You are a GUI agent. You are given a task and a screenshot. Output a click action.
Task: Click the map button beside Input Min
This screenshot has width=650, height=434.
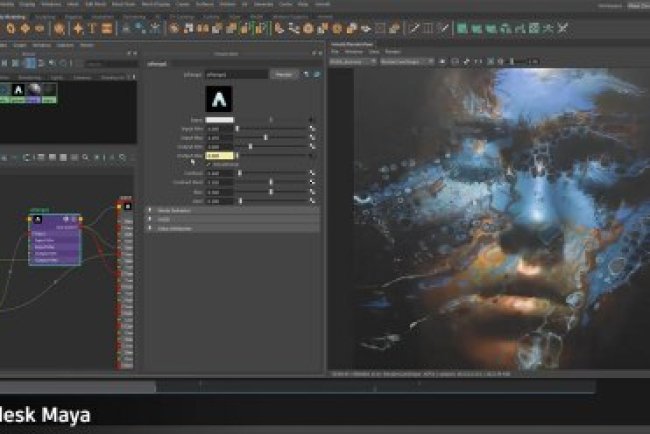coord(312,128)
